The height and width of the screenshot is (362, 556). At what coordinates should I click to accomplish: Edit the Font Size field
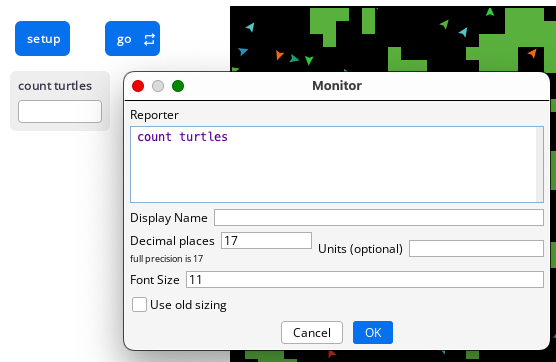click(365, 279)
